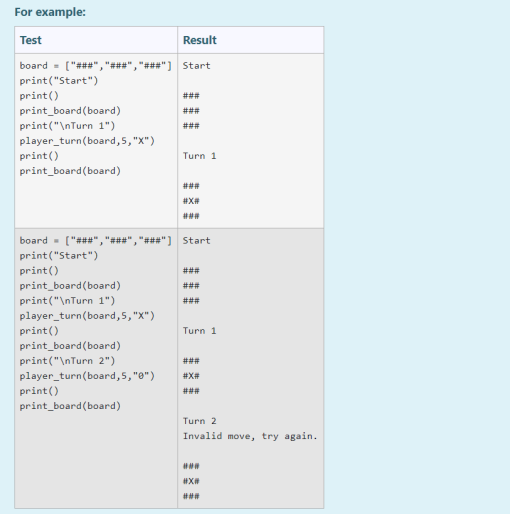
Task: Select print("Start") in the second test cell
Action: (59, 256)
